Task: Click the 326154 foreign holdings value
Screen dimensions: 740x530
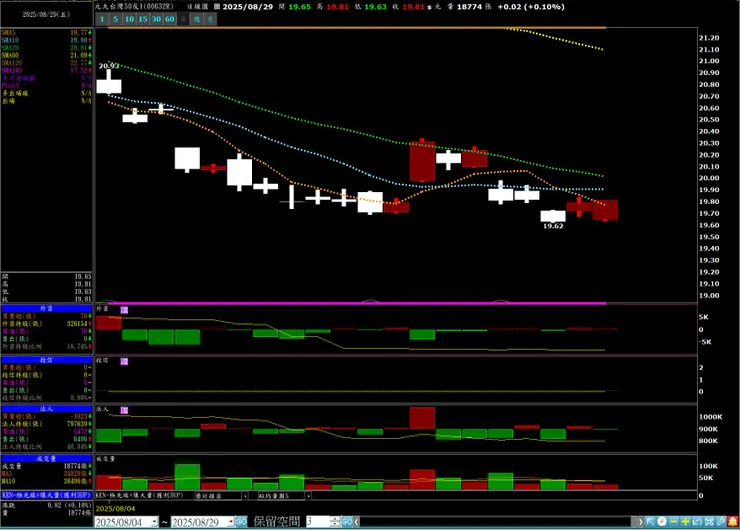Action: (77, 324)
